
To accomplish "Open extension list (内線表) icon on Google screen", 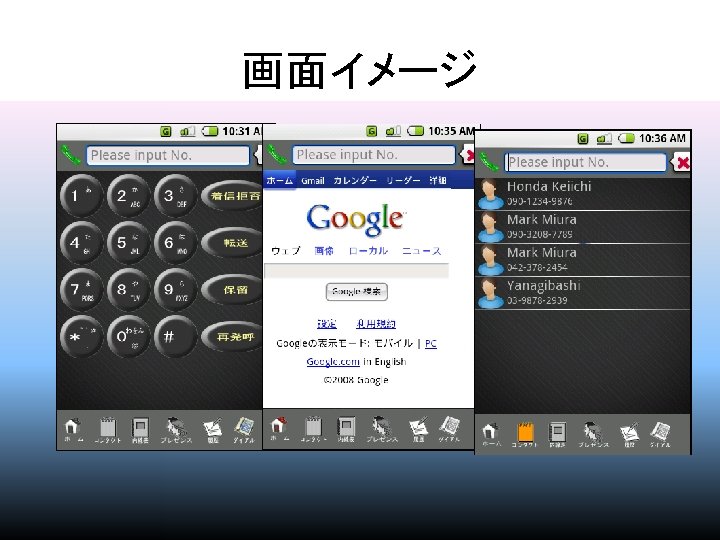I will 346,429.
